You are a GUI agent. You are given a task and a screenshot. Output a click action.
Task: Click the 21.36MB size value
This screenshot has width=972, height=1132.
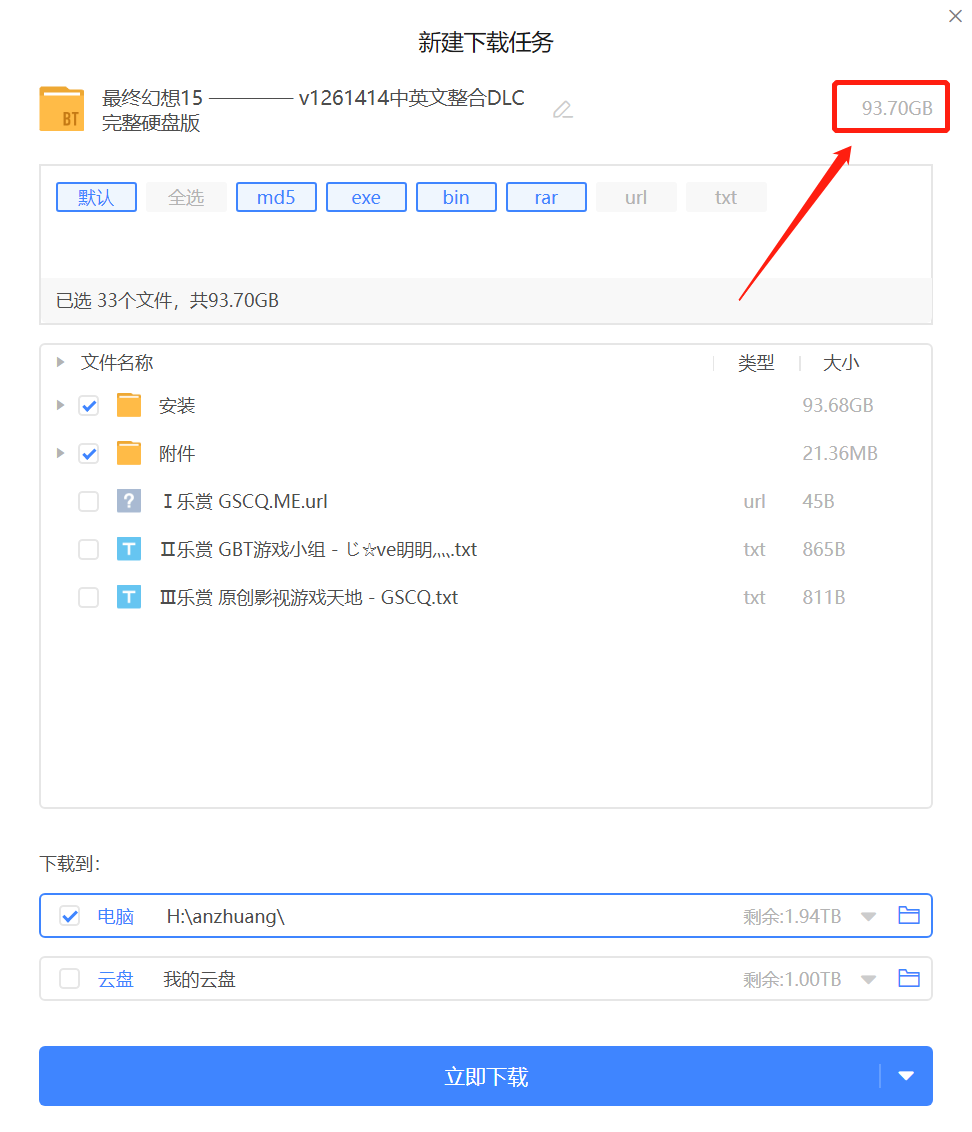[840, 453]
